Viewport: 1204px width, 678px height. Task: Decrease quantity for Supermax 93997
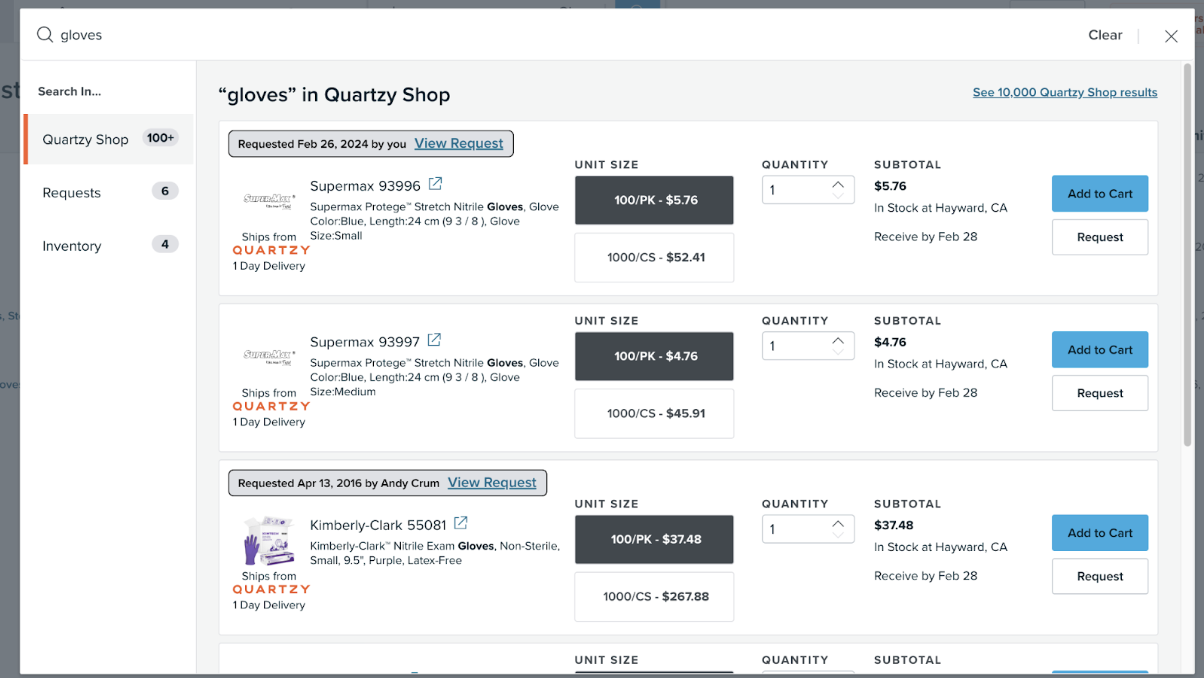(x=838, y=352)
